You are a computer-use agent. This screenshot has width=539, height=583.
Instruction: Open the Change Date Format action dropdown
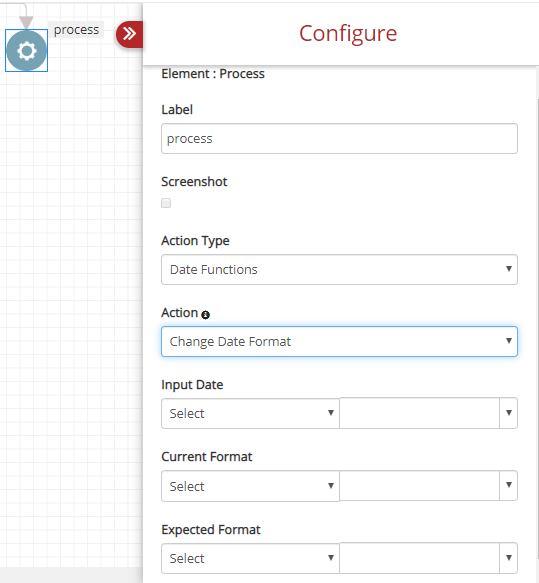(339, 341)
